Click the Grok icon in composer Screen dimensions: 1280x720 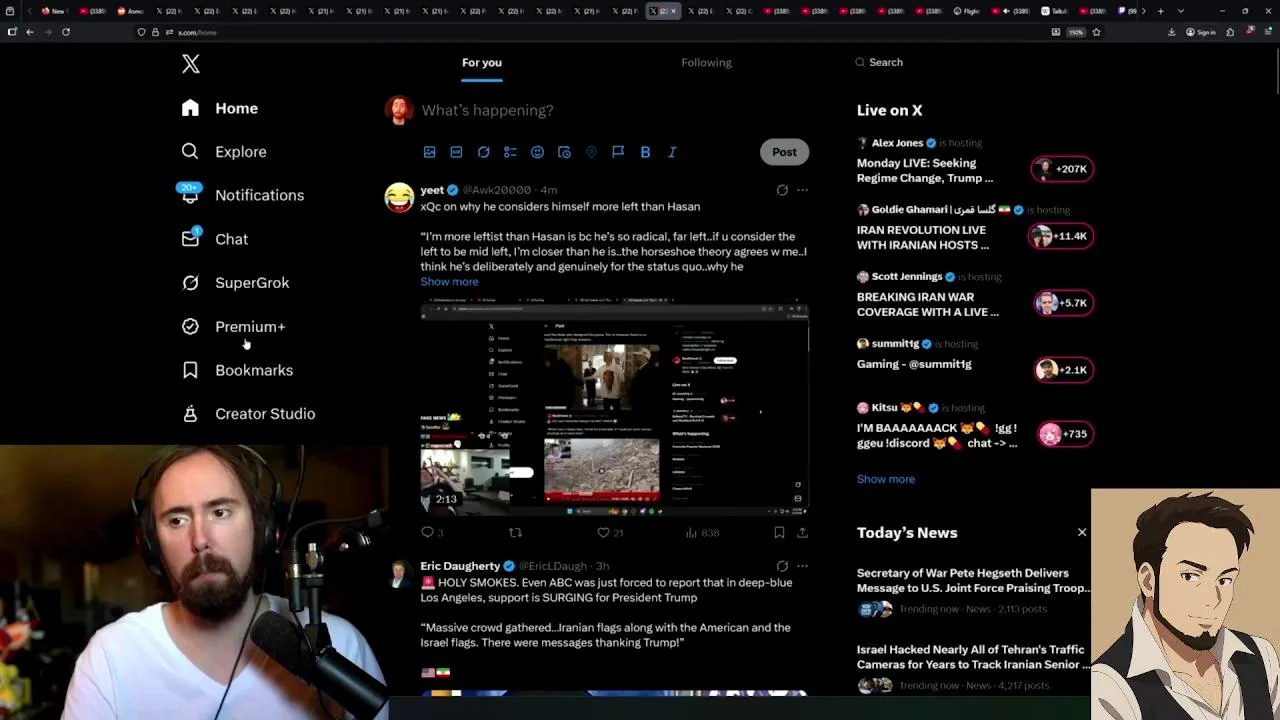tap(483, 152)
